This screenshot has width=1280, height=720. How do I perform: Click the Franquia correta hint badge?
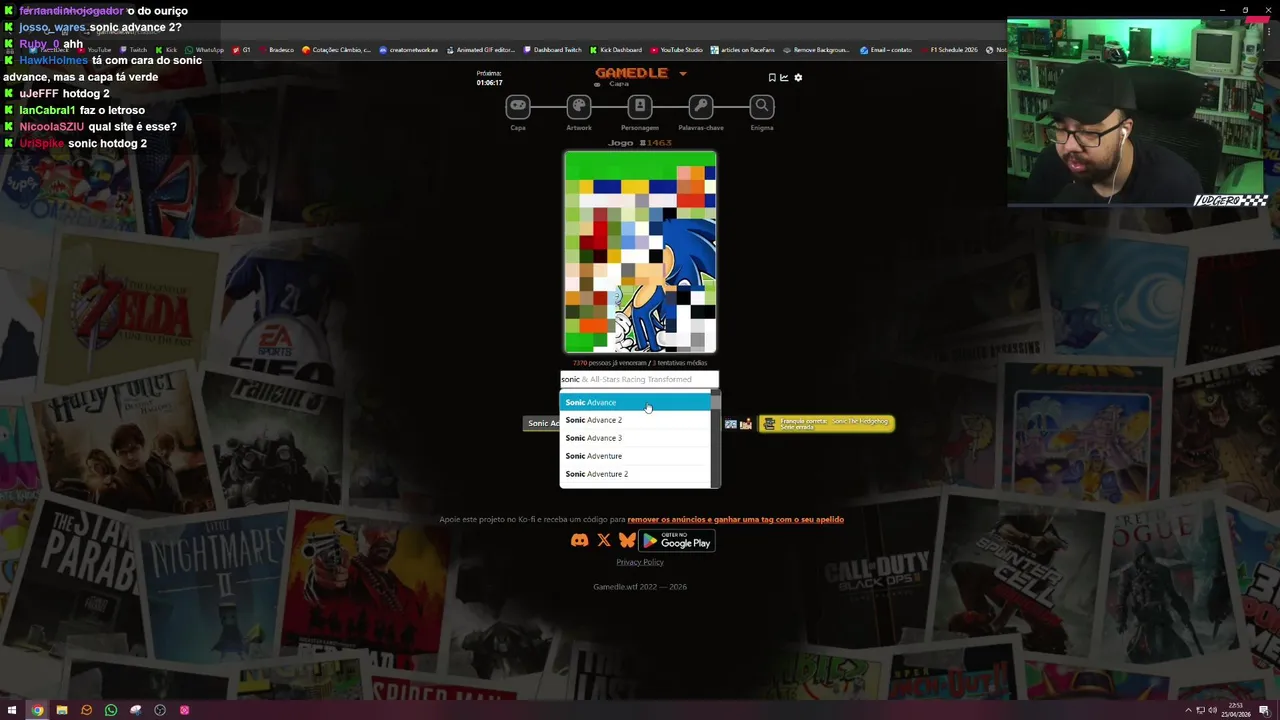click(826, 423)
